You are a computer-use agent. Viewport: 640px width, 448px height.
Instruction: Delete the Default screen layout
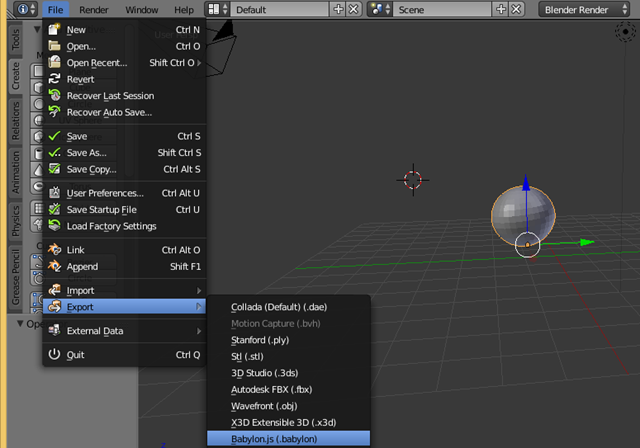click(x=353, y=9)
